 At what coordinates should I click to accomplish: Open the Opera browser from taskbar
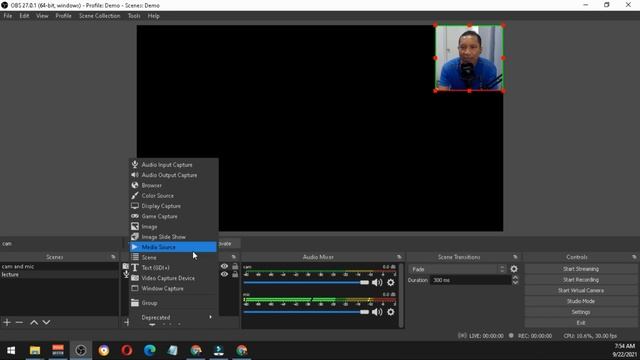tap(127, 350)
